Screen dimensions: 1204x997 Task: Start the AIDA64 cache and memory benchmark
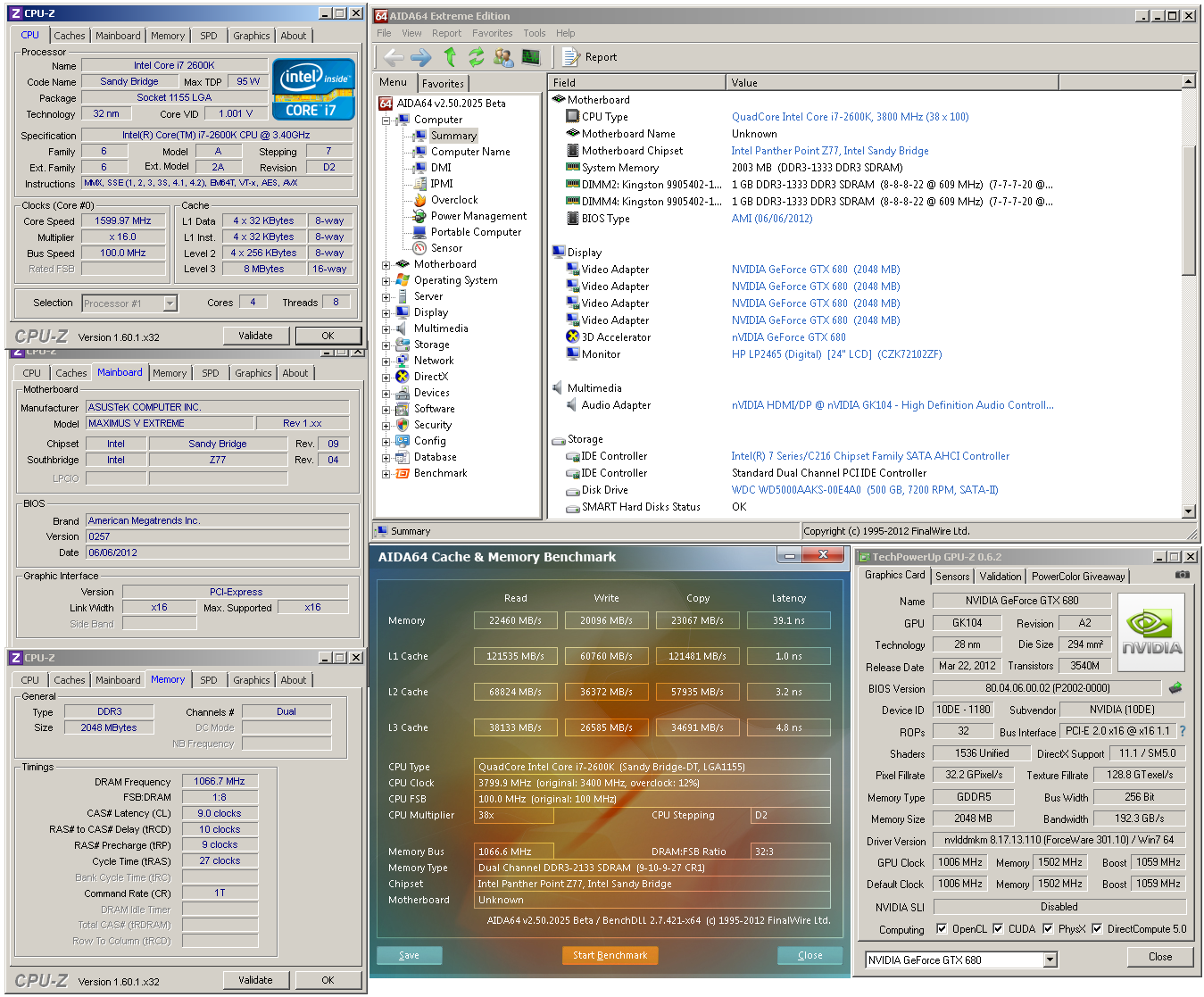[x=610, y=955]
